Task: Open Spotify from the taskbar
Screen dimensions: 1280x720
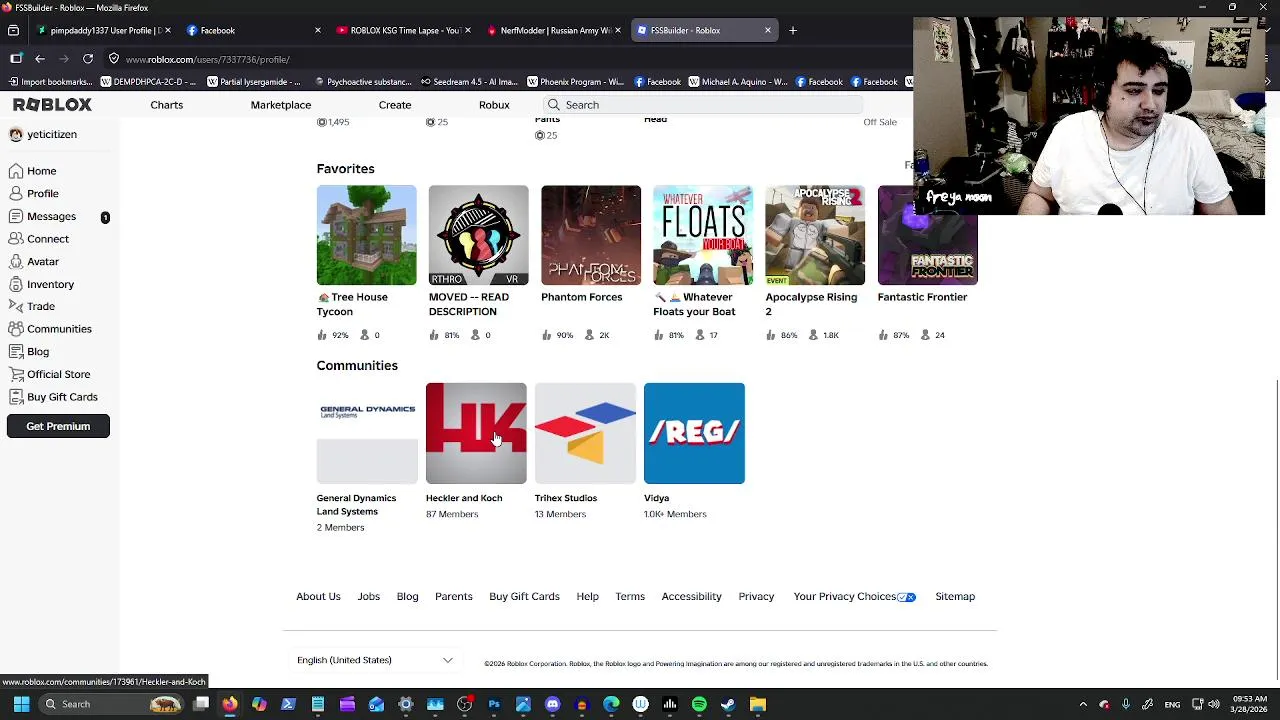Action: 699,704
